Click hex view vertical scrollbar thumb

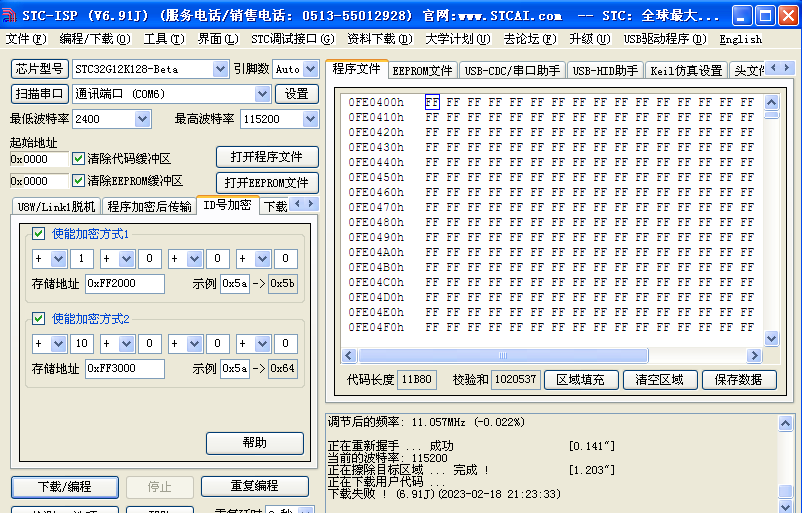771,115
